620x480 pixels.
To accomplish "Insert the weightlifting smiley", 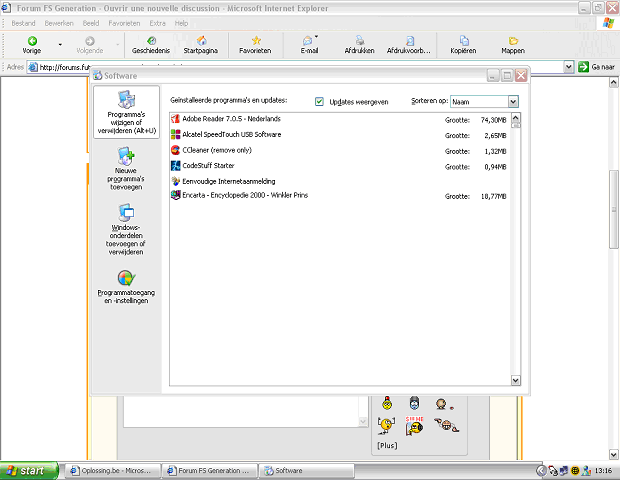I will pyautogui.click(x=386, y=425).
